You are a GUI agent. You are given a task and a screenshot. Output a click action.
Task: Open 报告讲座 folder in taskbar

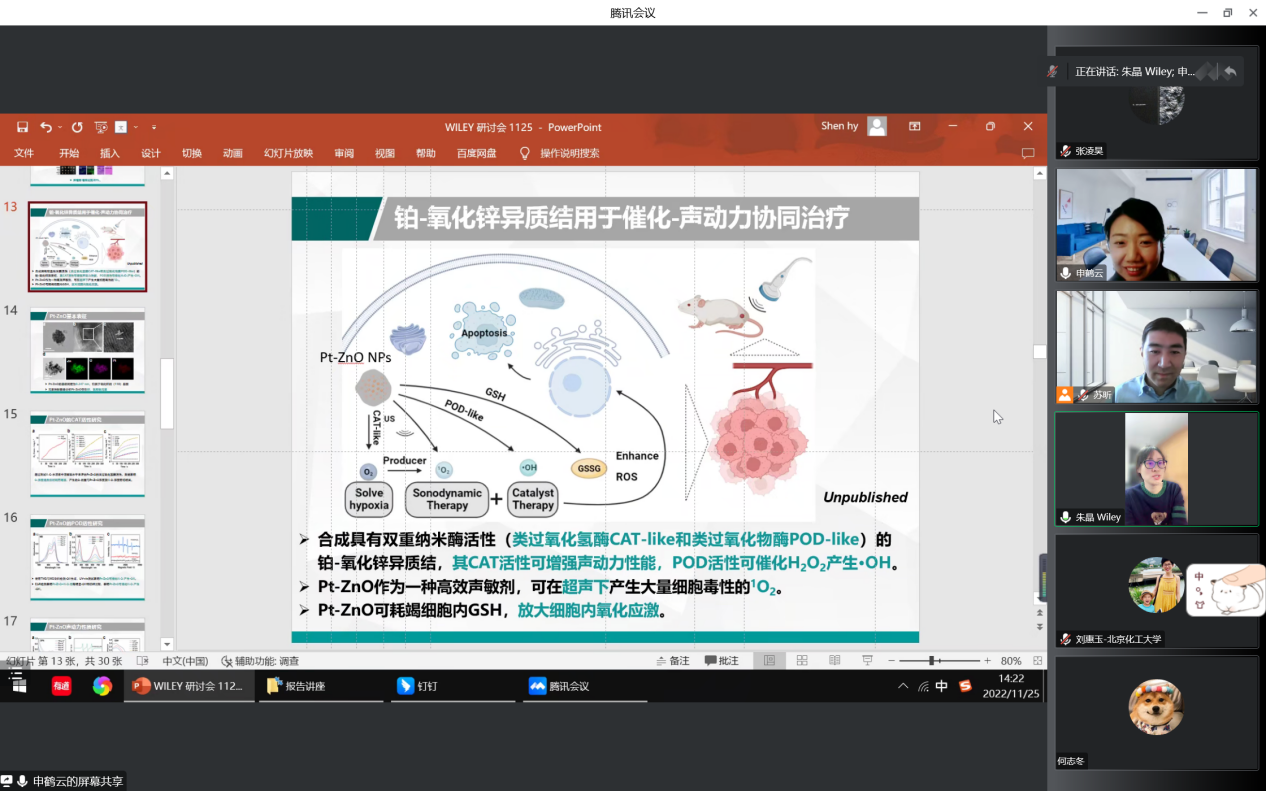click(321, 686)
